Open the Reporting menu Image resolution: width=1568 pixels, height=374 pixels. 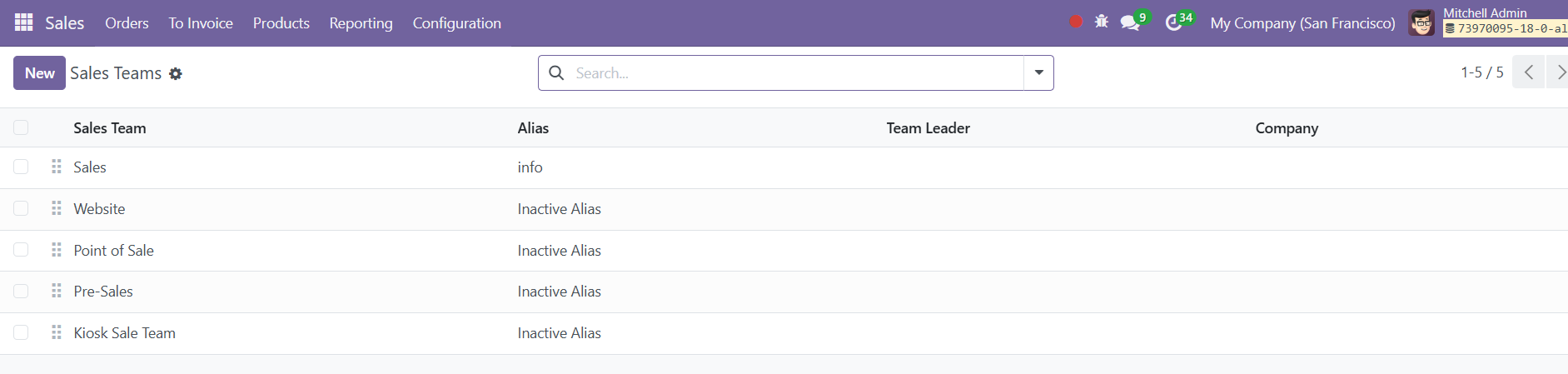(x=361, y=23)
